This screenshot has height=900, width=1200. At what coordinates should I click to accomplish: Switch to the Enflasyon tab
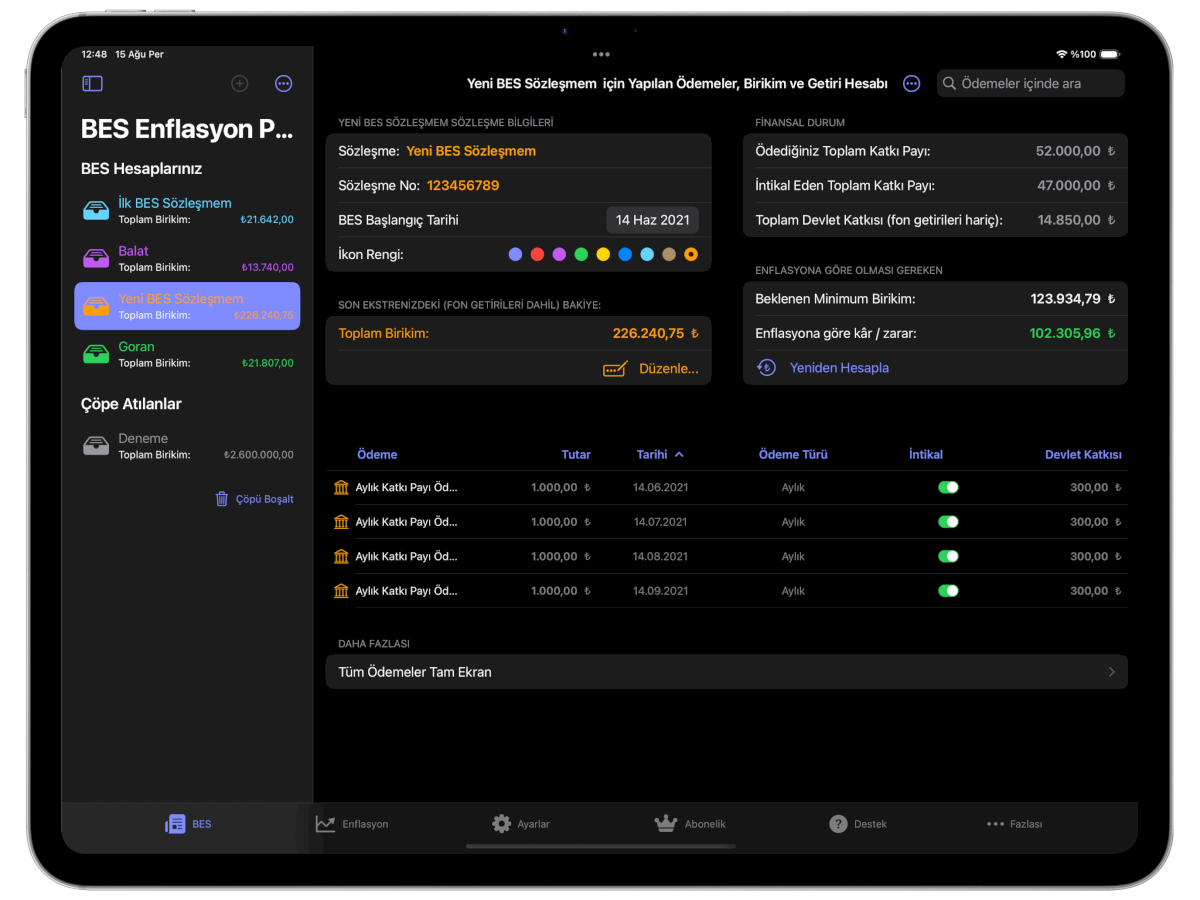(352, 824)
